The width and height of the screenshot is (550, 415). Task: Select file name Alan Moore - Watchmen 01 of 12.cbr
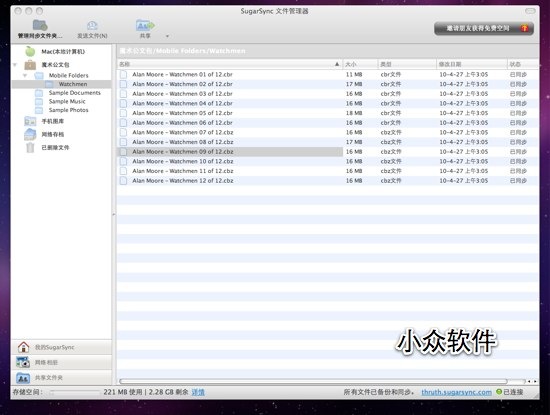pos(182,74)
